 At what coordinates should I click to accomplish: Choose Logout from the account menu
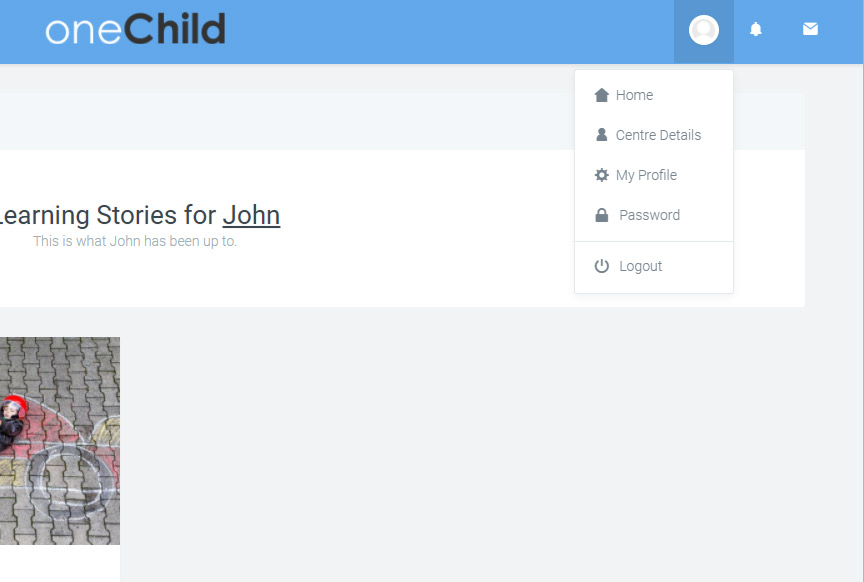pos(641,266)
